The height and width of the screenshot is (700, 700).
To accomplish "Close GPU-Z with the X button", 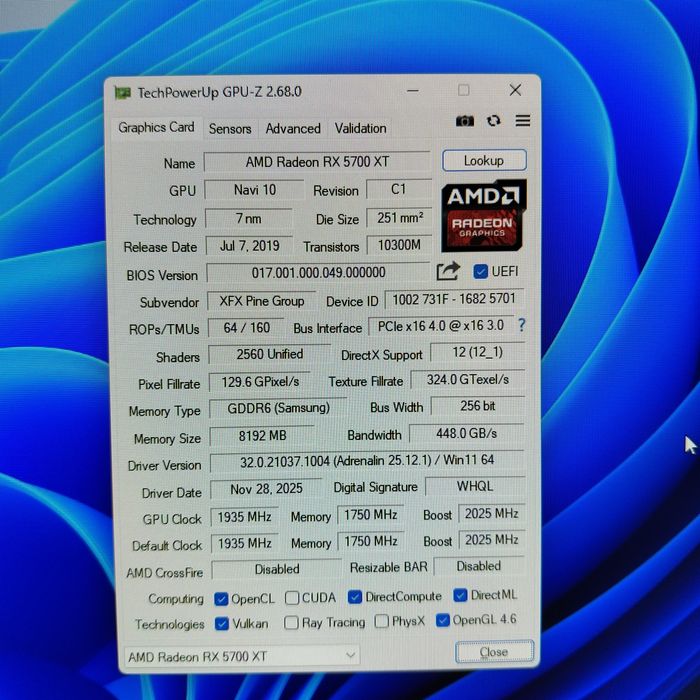I will (515, 90).
